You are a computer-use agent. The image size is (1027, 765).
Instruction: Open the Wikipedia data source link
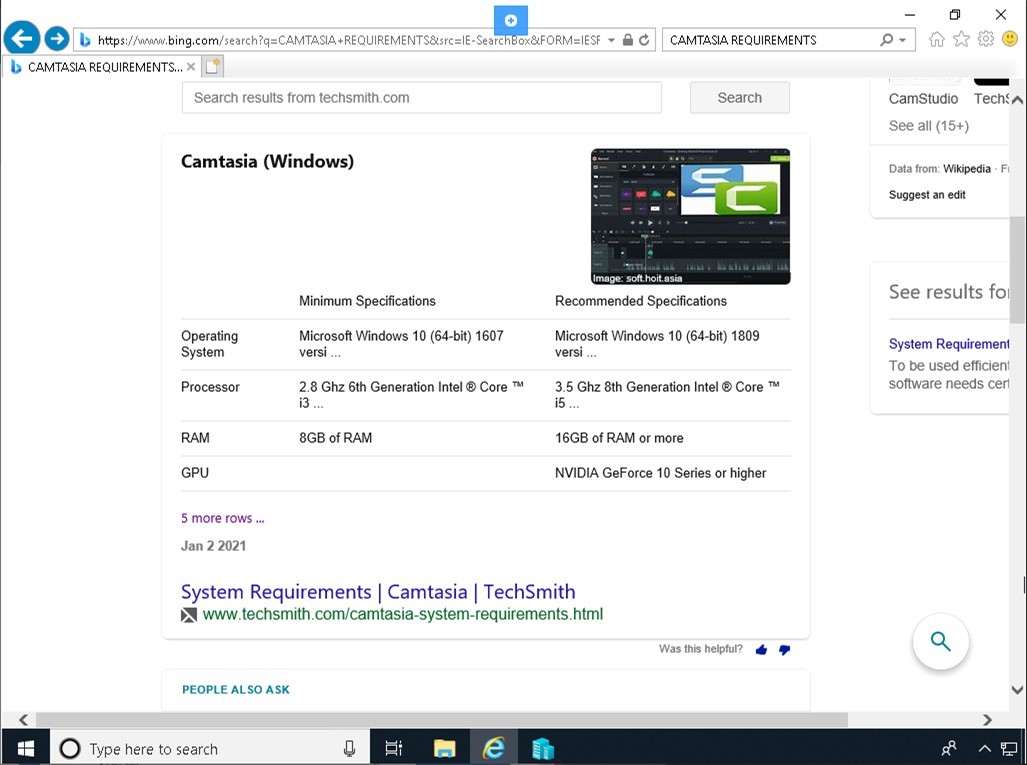click(x=967, y=169)
